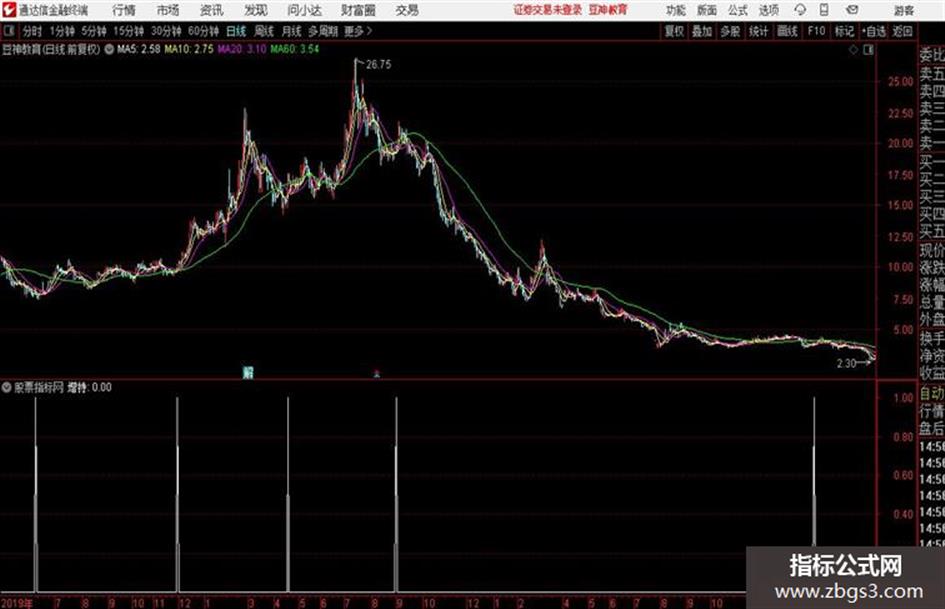945x609 pixels.
Task: Click the 证券交易未登录 login link
Action: pos(548,10)
